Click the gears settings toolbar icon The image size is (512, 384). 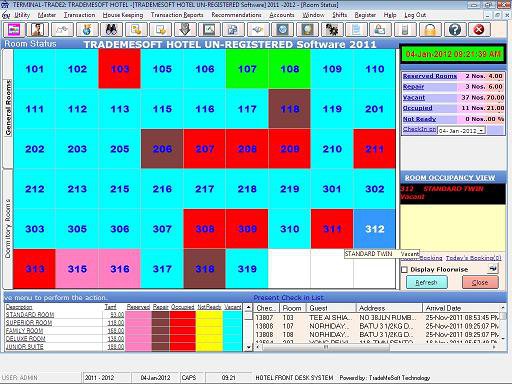coord(332,30)
